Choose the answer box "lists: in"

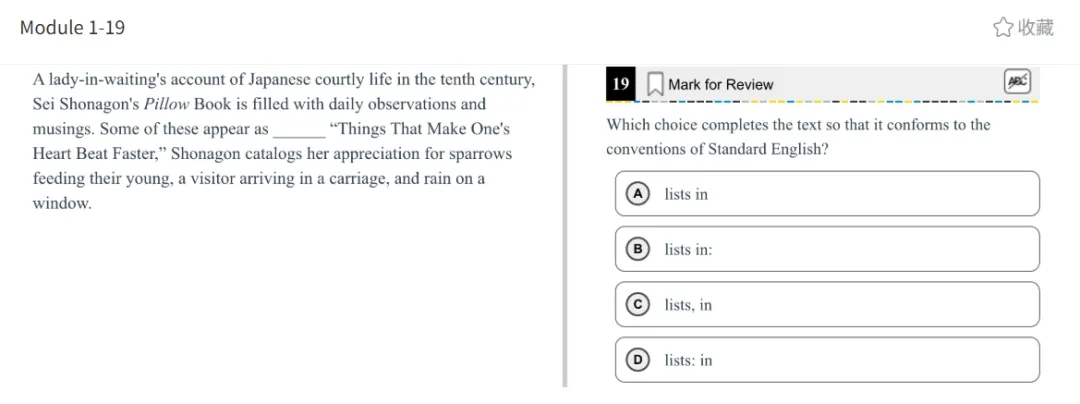click(x=827, y=359)
